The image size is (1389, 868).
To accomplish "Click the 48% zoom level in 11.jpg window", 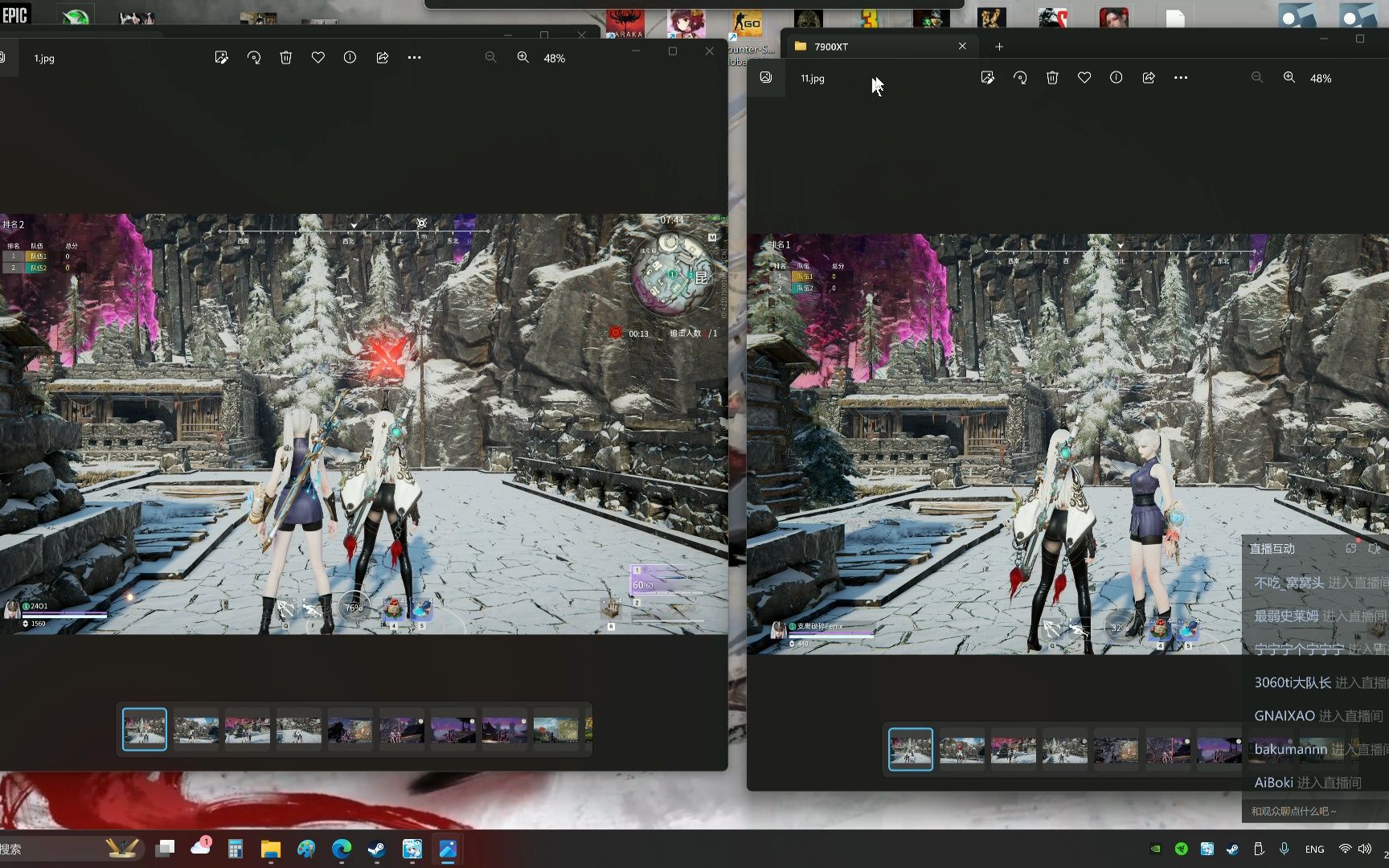I will coord(1321,79).
